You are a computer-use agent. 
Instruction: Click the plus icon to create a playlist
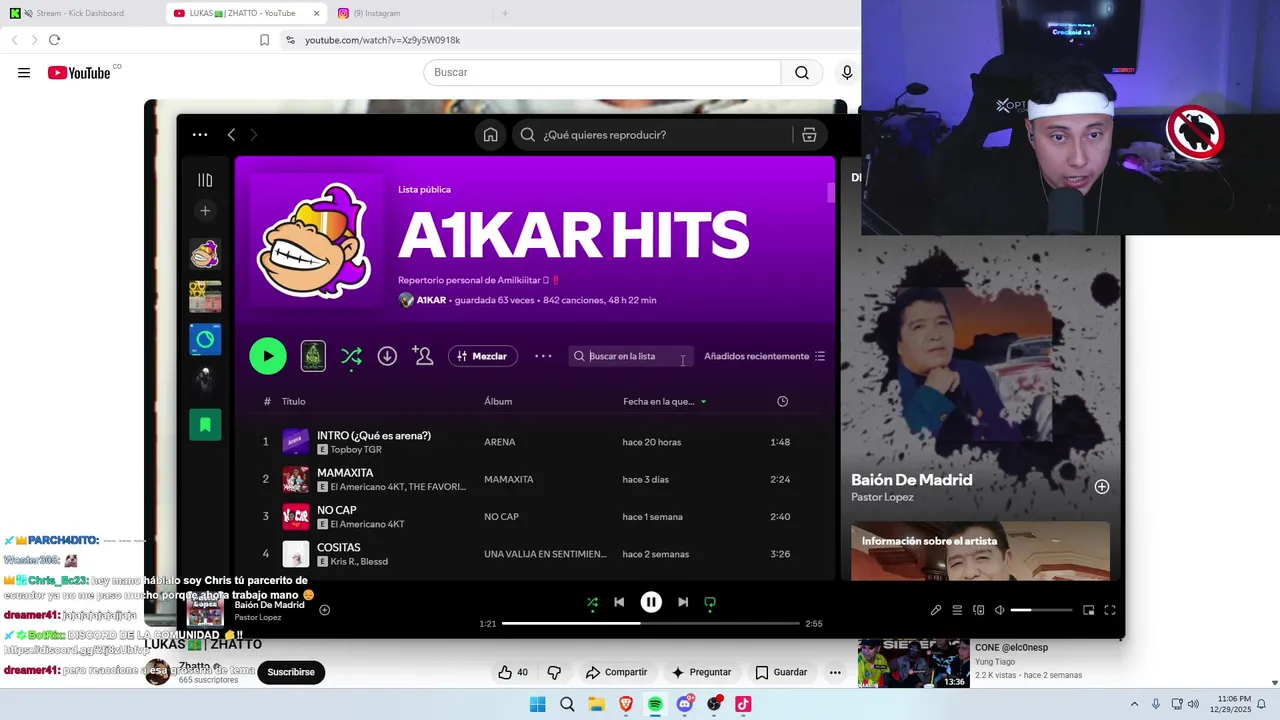205,211
